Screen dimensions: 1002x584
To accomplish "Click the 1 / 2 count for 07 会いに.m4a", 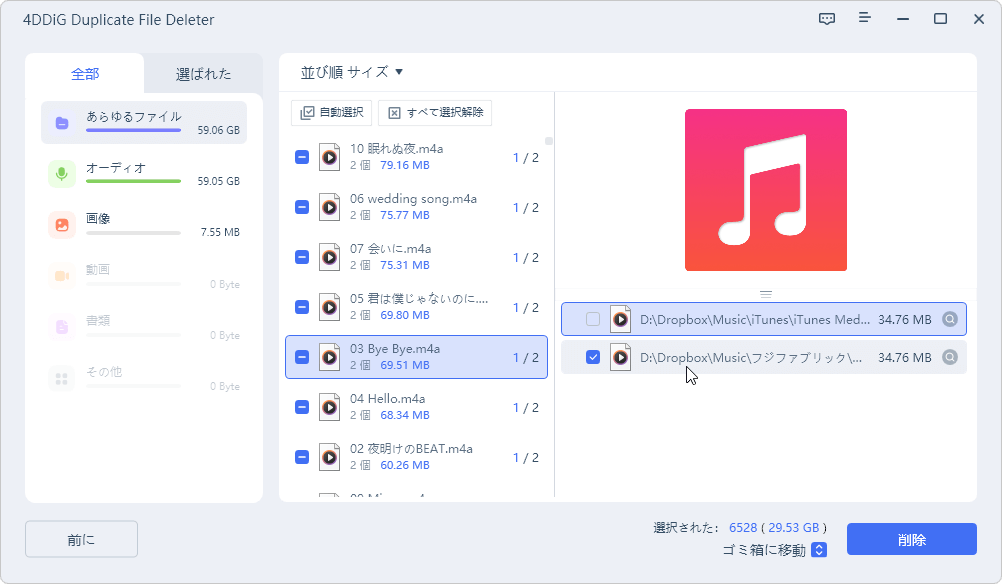I will tap(525, 257).
